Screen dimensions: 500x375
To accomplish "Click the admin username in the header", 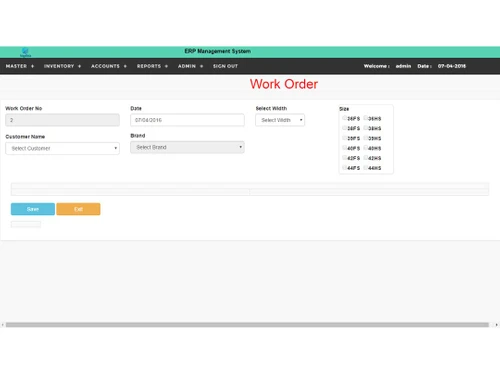I will (x=403, y=66).
